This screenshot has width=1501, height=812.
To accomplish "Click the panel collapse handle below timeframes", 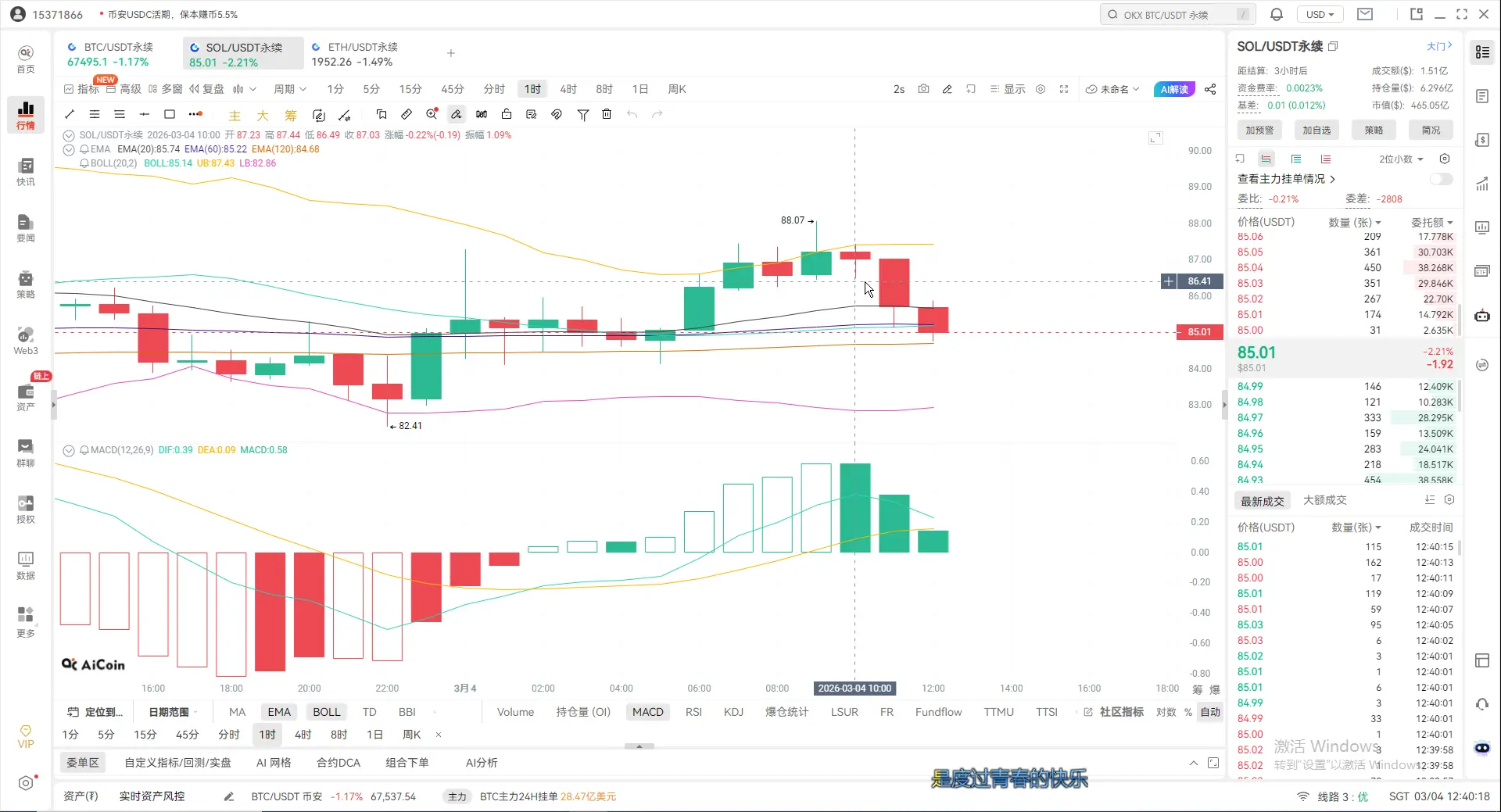I will (x=639, y=746).
